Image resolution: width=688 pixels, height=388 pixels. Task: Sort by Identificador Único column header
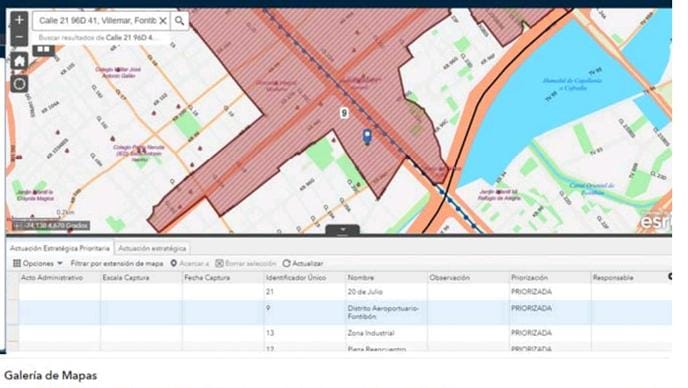(x=305, y=277)
